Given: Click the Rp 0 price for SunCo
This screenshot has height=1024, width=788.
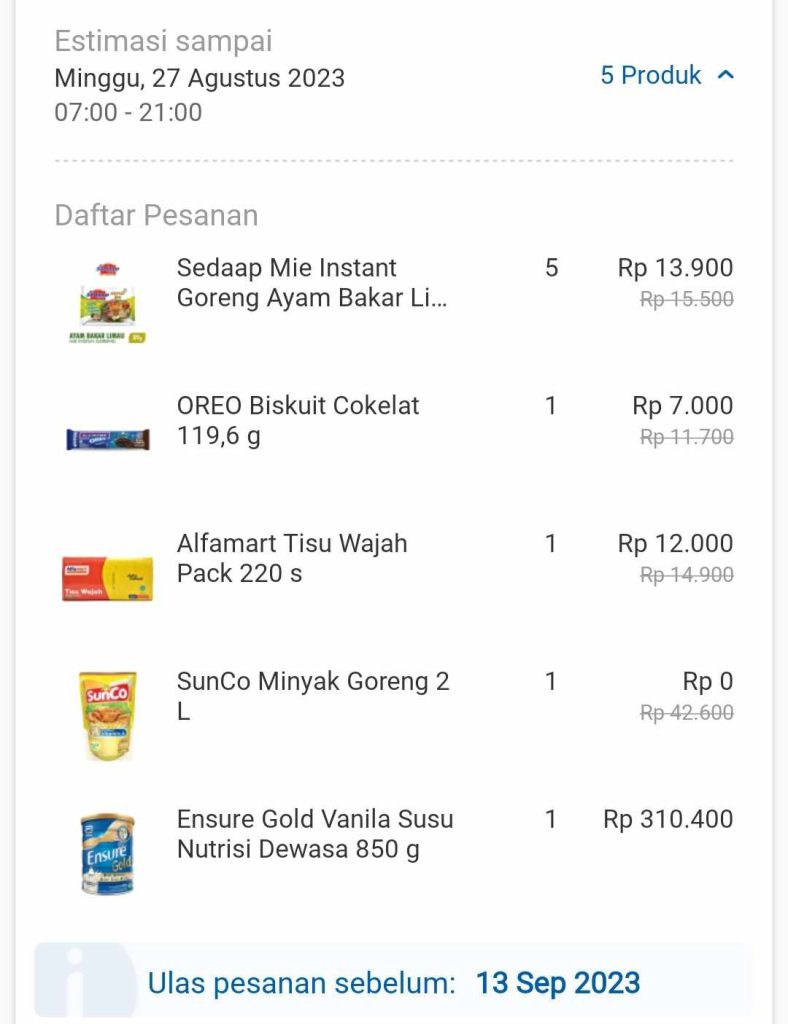Looking at the screenshot, I should click(x=707, y=682).
